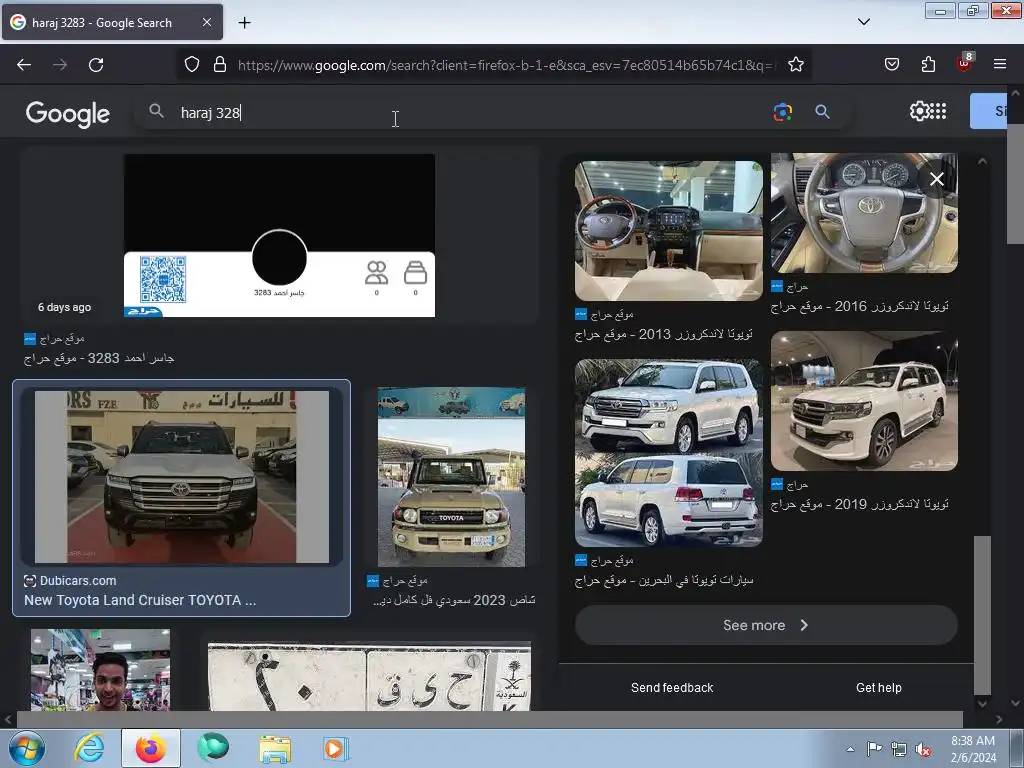Viewport: 1024px width, 768px height.
Task: Click the side panel scroll up arrow
Action: [x=982, y=161]
